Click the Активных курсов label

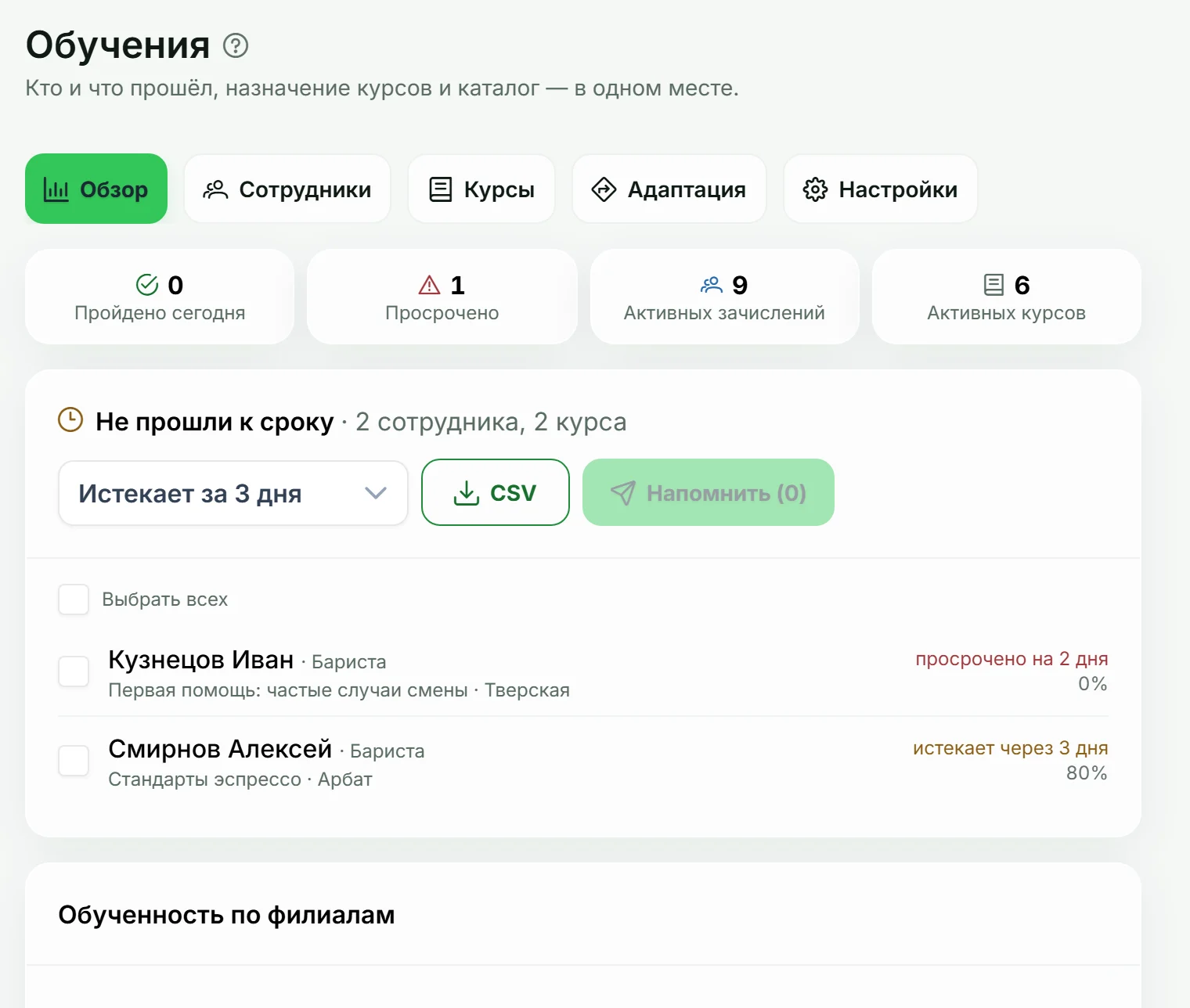point(1006,313)
